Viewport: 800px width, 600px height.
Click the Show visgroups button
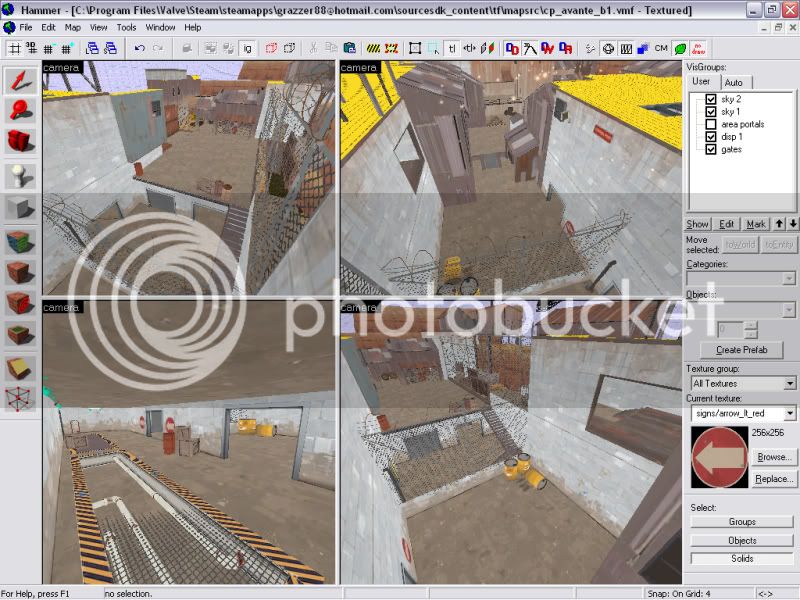click(x=697, y=224)
